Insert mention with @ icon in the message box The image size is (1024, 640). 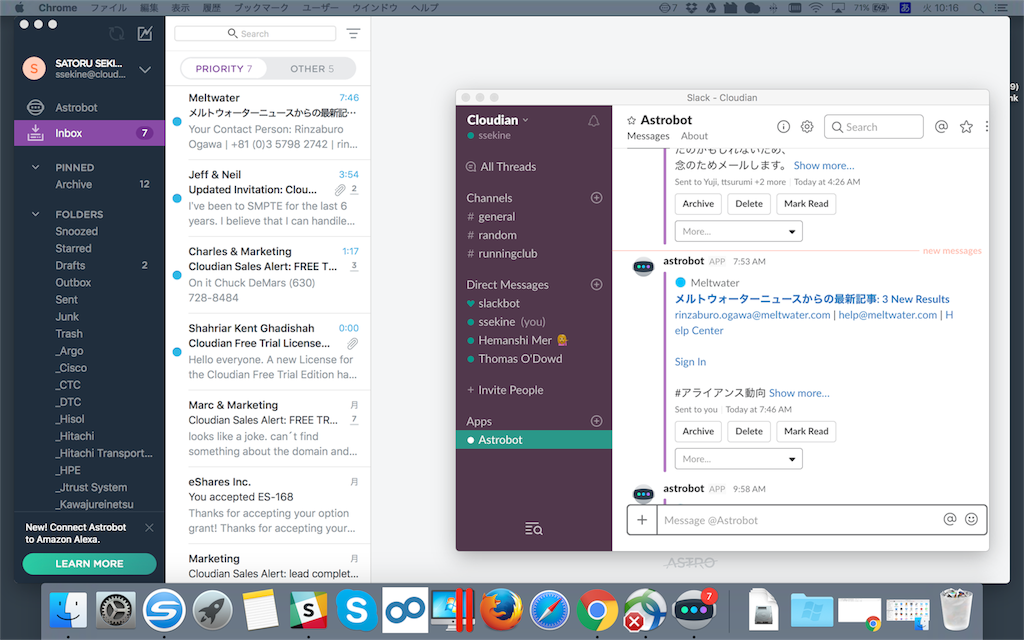(950, 519)
